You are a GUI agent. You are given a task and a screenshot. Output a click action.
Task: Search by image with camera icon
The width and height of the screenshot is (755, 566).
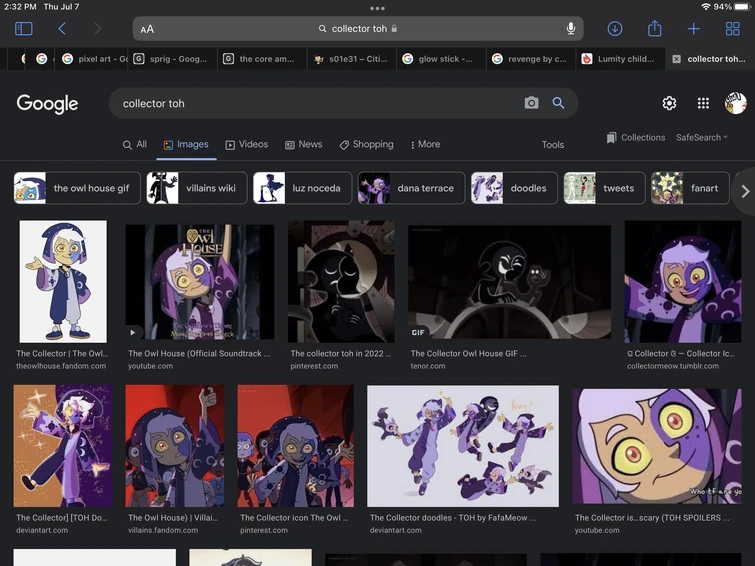point(531,103)
